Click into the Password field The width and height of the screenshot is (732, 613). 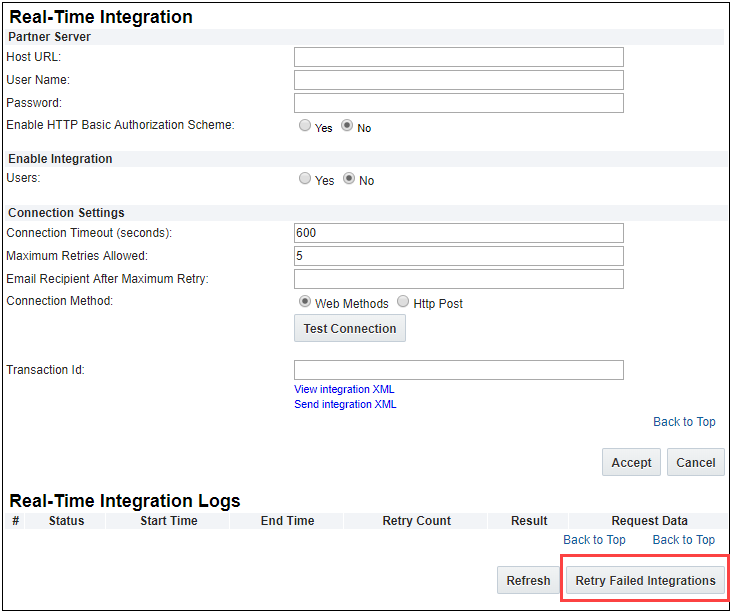[x=458, y=103]
